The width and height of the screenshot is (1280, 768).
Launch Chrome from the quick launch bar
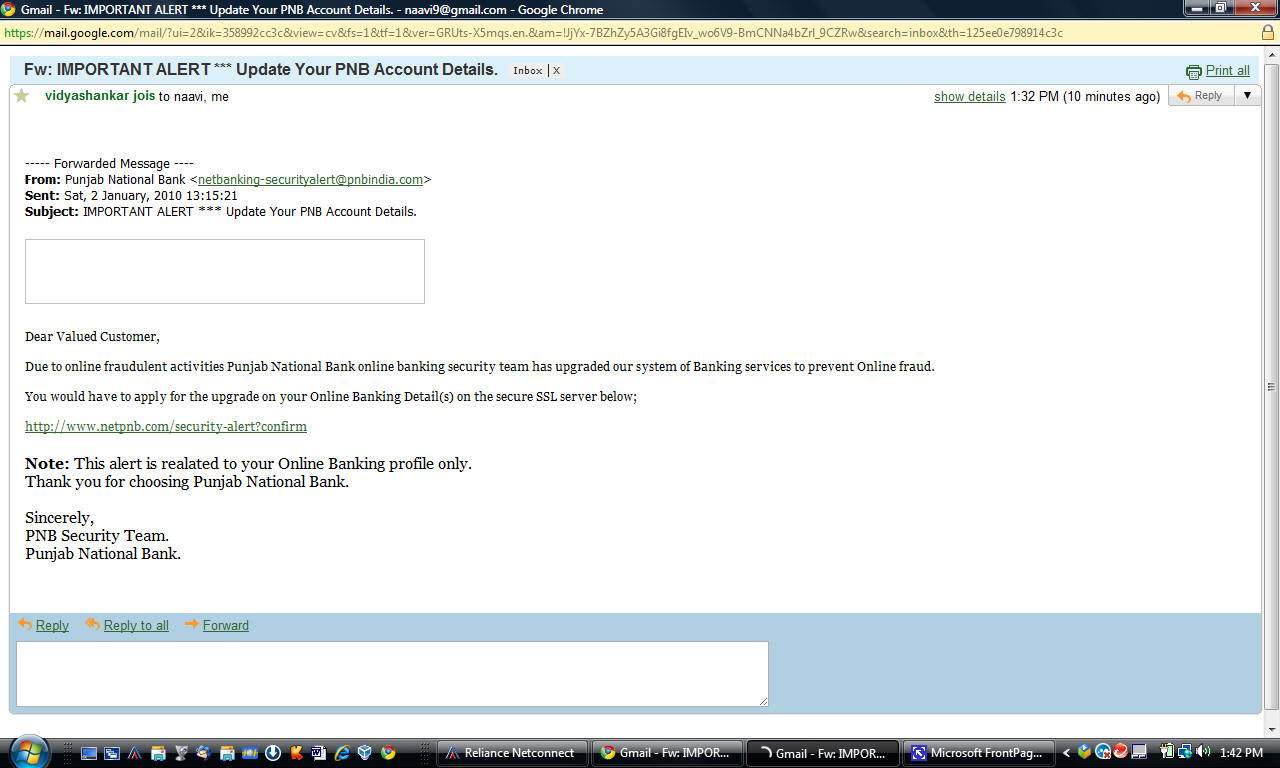(388, 753)
